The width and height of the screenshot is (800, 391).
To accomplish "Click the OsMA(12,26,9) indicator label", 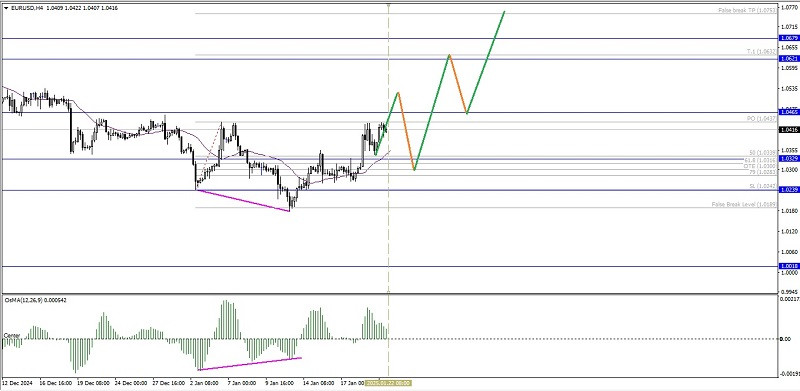I will [20, 300].
